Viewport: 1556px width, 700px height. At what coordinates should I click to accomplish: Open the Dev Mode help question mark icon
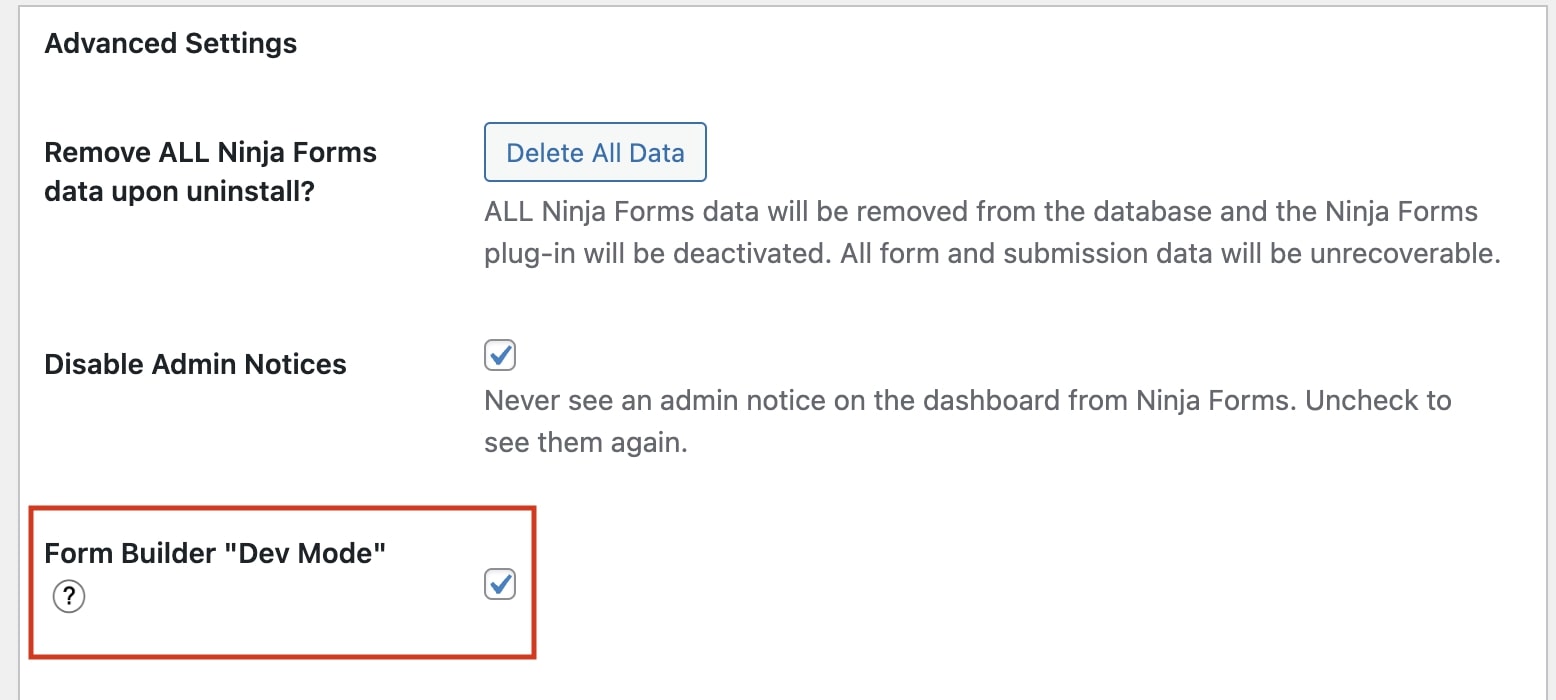point(69,598)
